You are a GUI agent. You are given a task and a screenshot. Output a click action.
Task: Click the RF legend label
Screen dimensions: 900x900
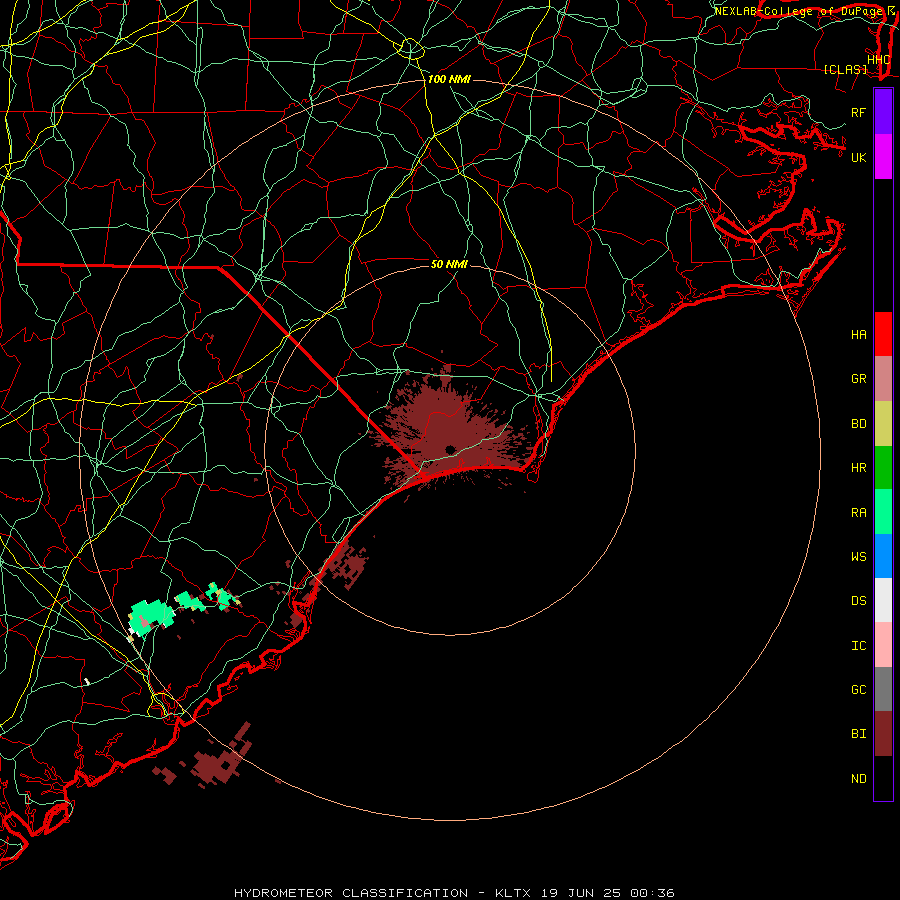[858, 112]
